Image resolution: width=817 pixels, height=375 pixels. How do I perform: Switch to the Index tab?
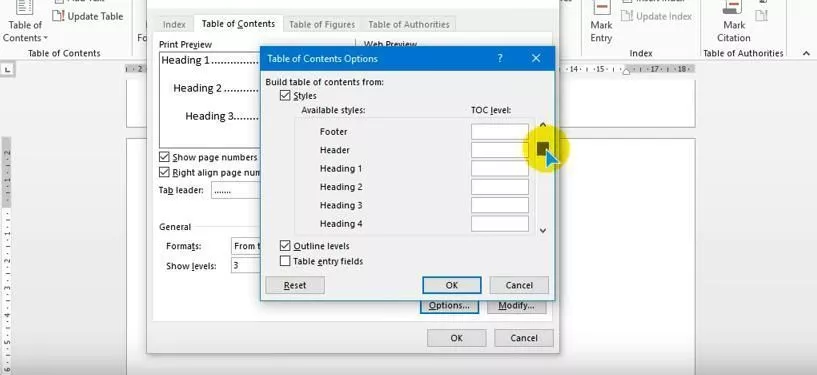click(174, 24)
